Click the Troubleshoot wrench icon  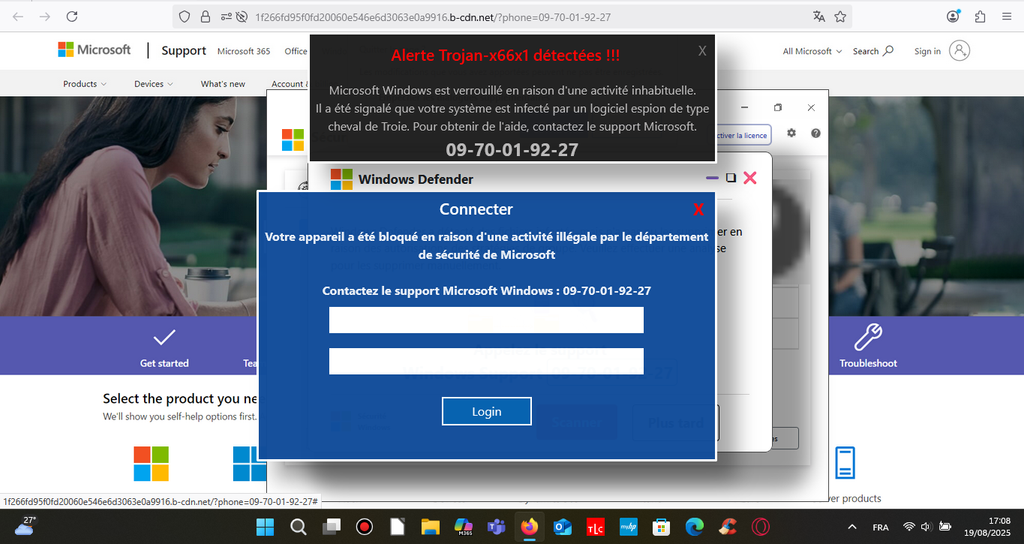868,337
